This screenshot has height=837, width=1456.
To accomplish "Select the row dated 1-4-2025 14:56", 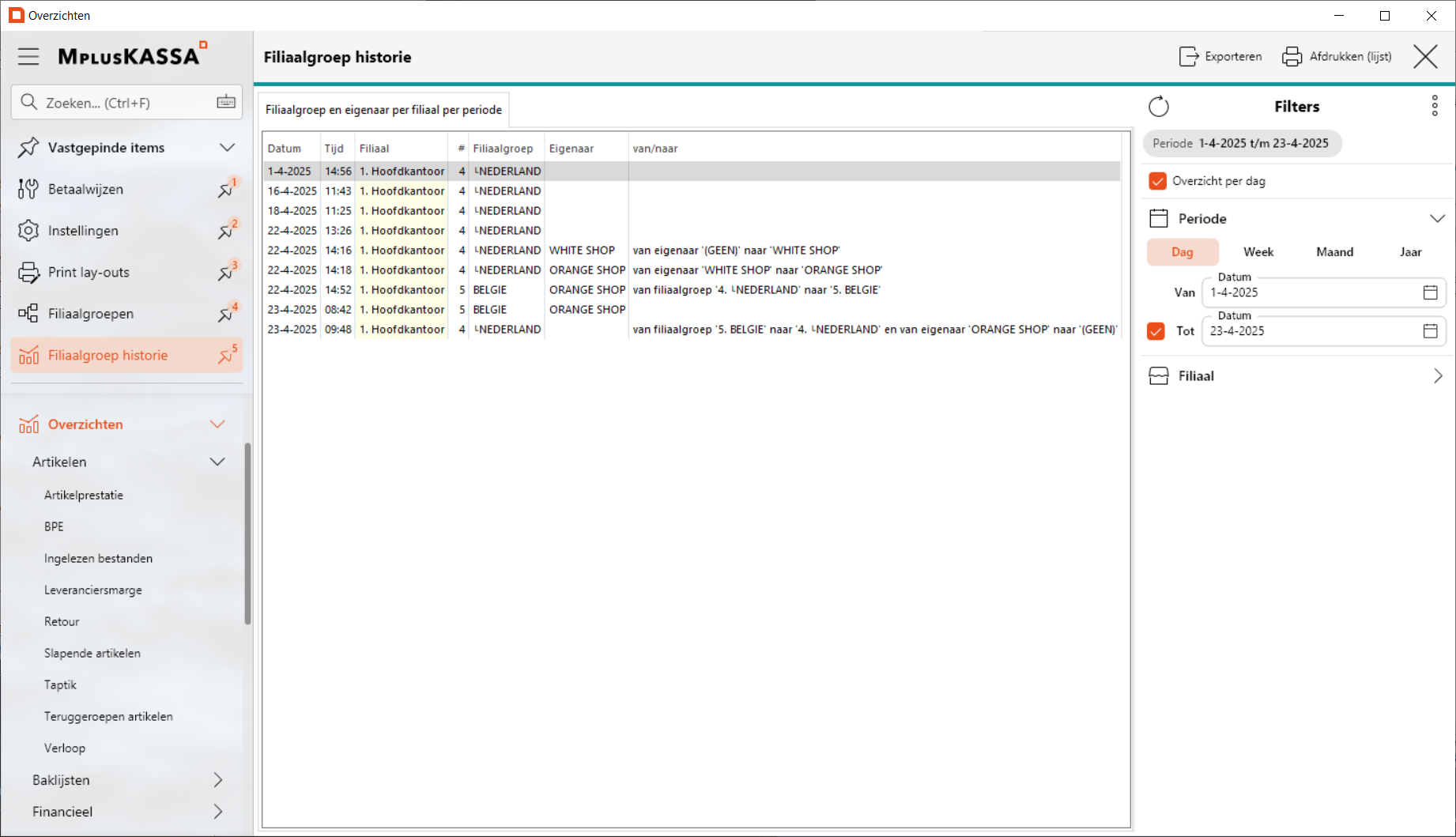I will (x=692, y=172).
